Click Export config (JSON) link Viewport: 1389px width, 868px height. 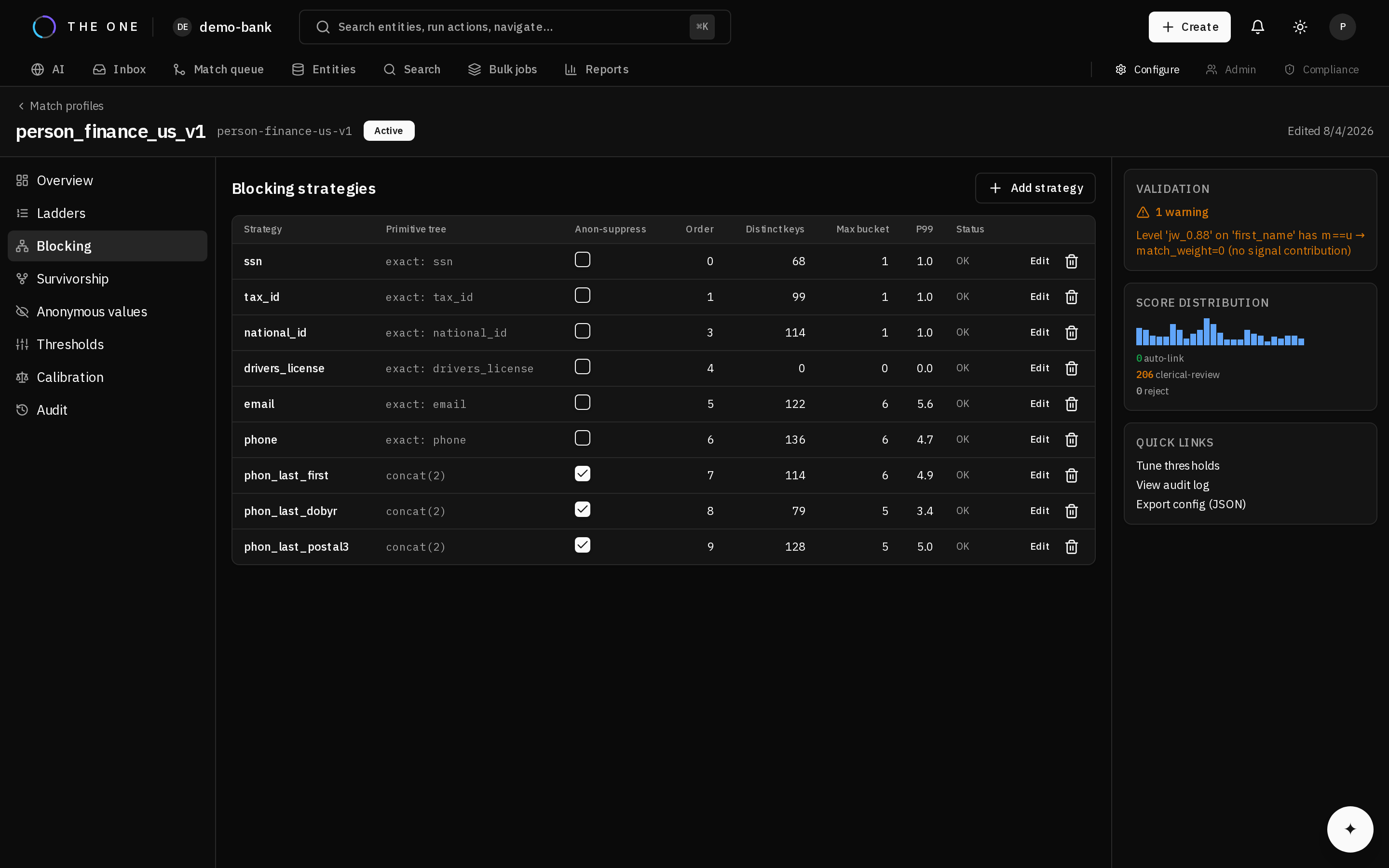coord(1191,504)
